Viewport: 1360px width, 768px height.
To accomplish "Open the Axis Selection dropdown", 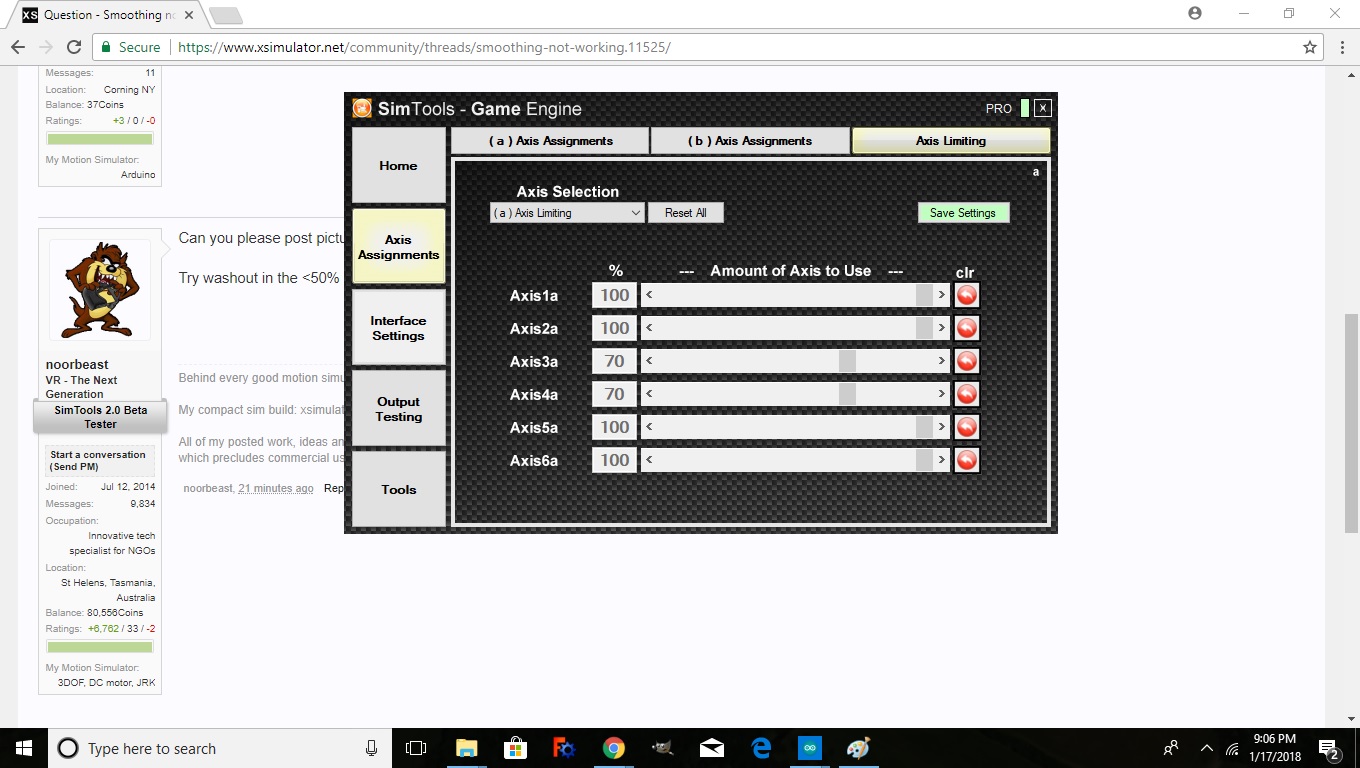I will pyautogui.click(x=567, y=213).
